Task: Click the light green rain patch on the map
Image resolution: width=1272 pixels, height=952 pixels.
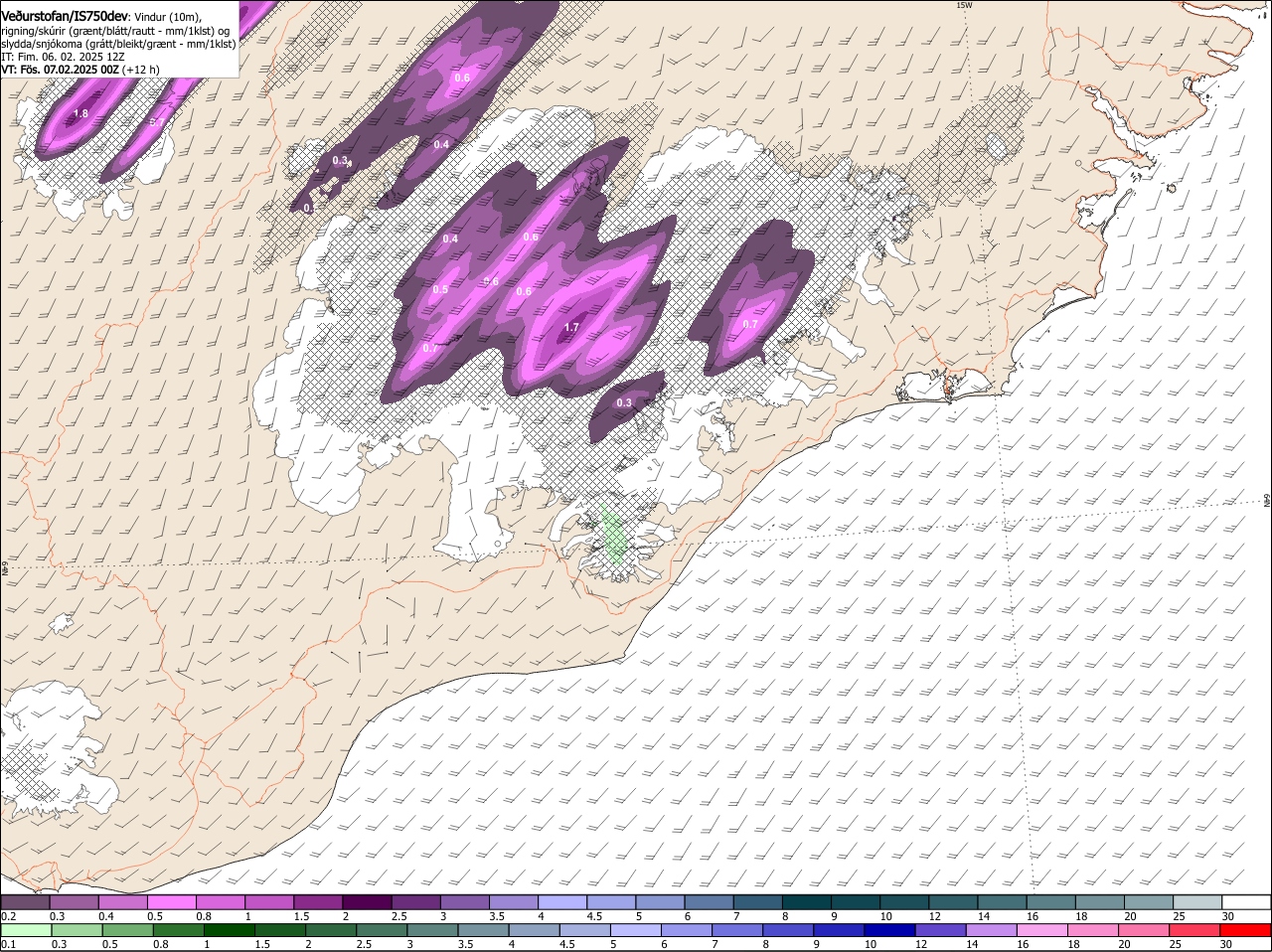Action: click(x=615, y=535)
